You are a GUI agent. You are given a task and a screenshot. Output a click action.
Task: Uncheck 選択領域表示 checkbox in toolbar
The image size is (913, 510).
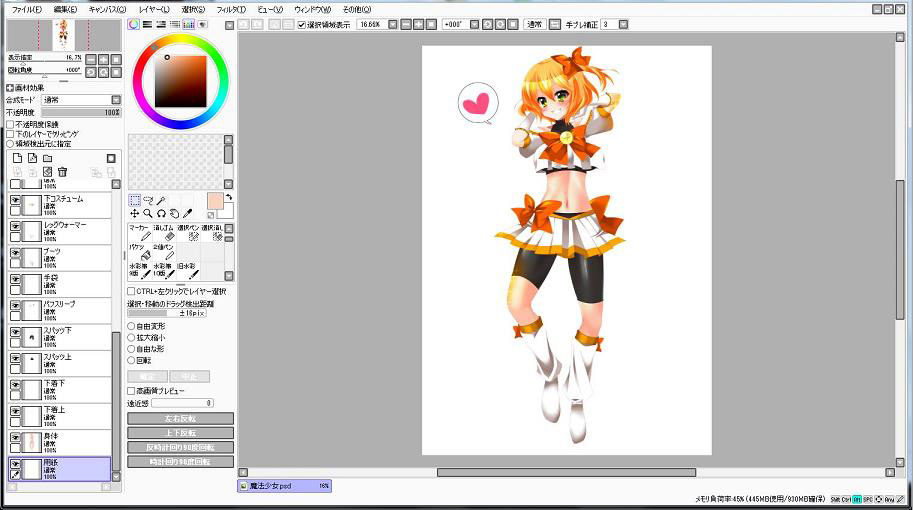click(x=302, y=24)
